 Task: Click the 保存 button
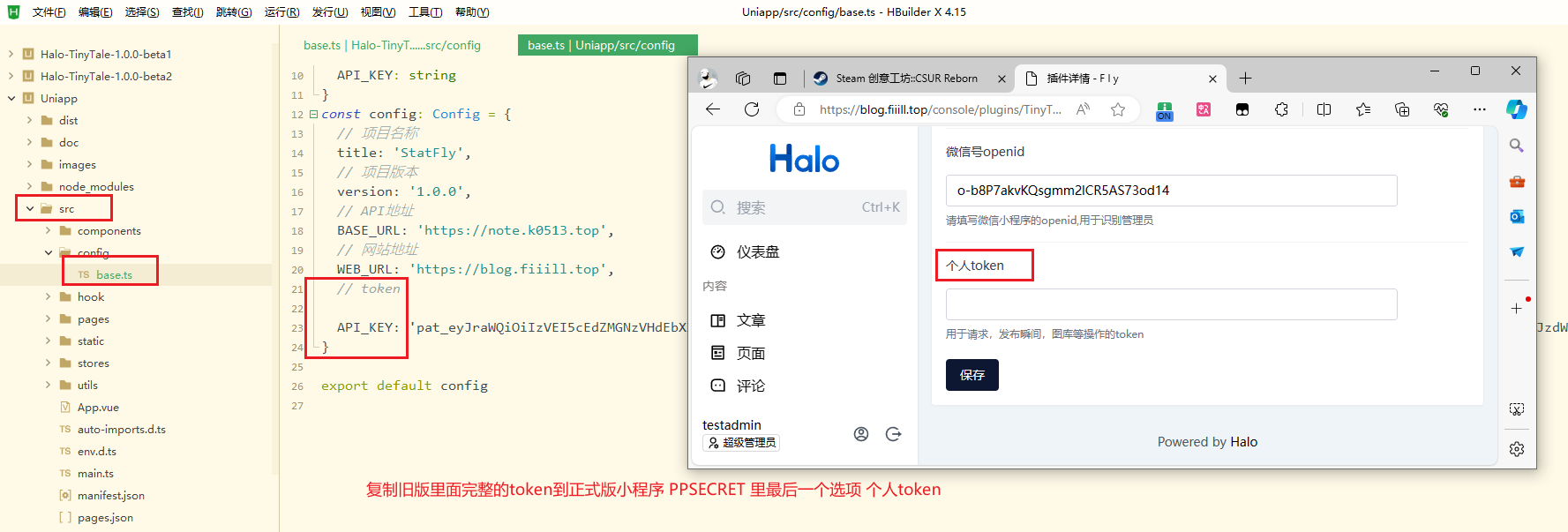(972, 375)
